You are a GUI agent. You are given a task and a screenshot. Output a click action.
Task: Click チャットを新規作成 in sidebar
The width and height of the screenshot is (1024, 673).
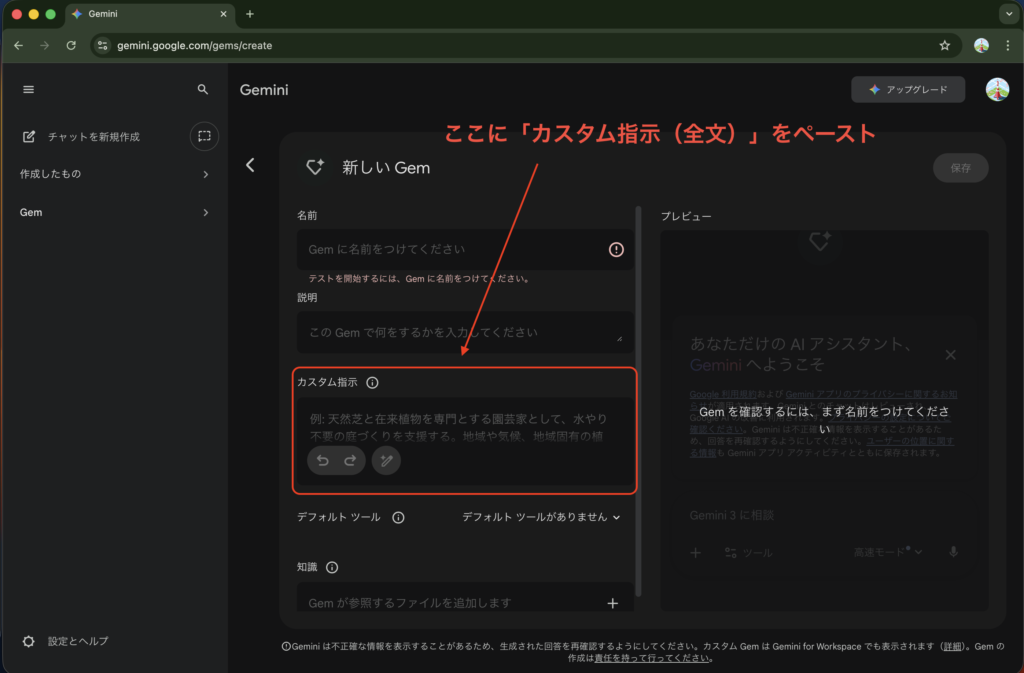pos(93,136)
